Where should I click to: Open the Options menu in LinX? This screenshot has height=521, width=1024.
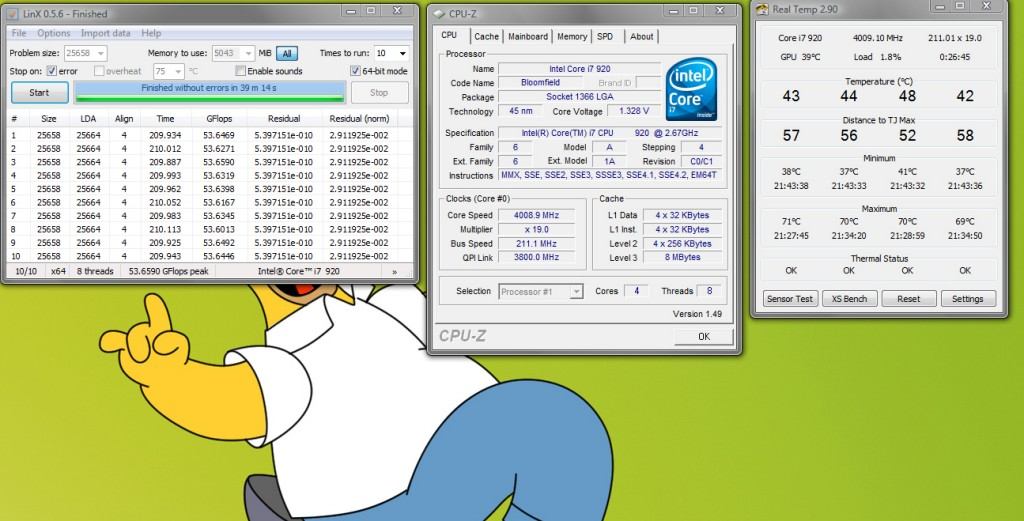coord(54,33)
